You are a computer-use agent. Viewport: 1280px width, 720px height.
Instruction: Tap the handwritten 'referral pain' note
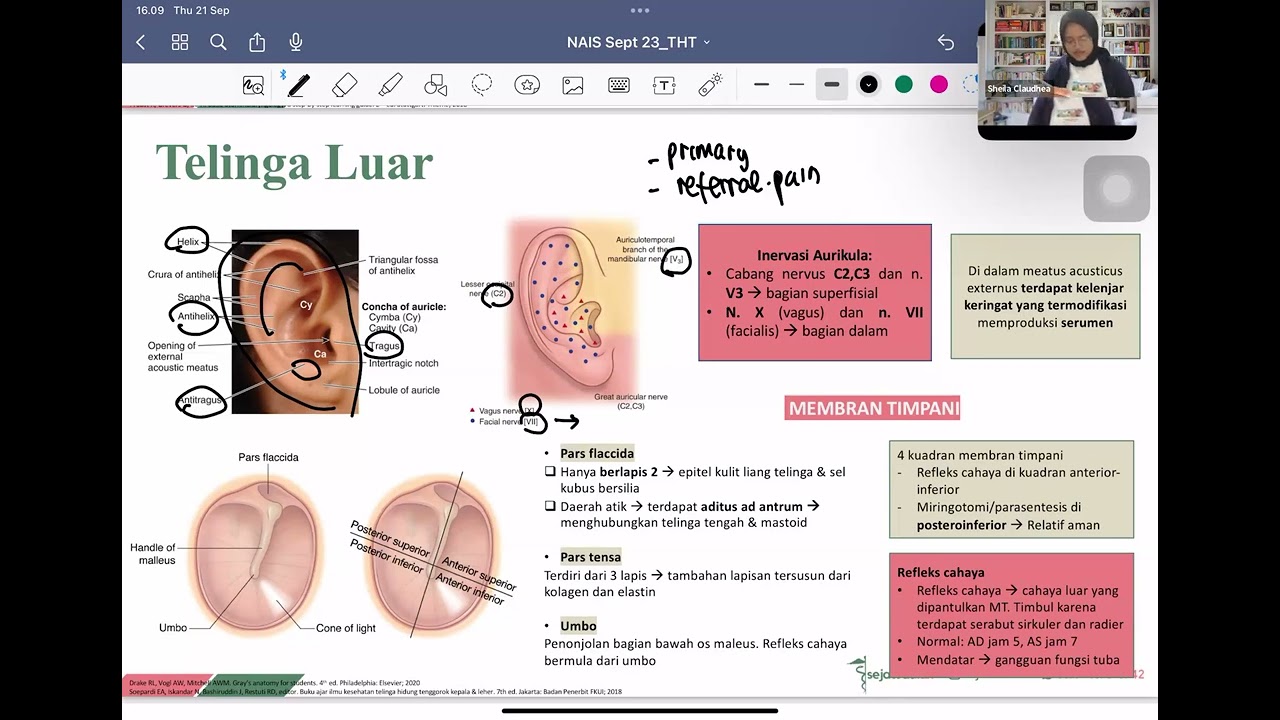click(x=747, y=184)
